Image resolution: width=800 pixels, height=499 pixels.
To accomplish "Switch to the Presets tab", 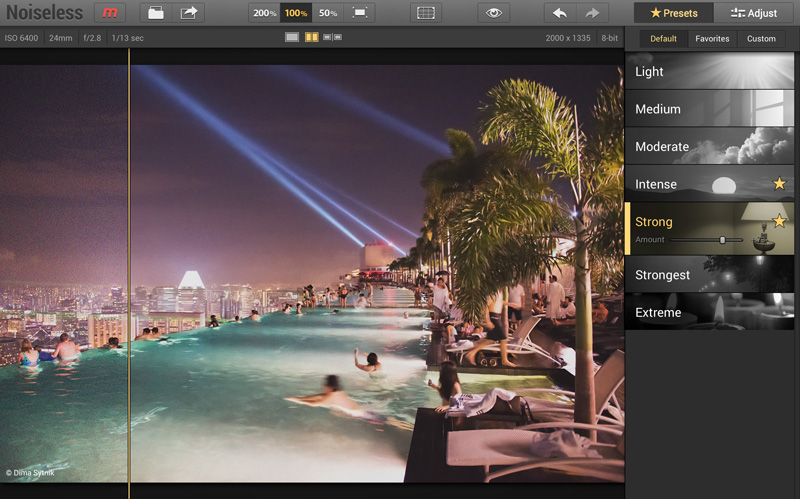I will [x=673, y=13].
